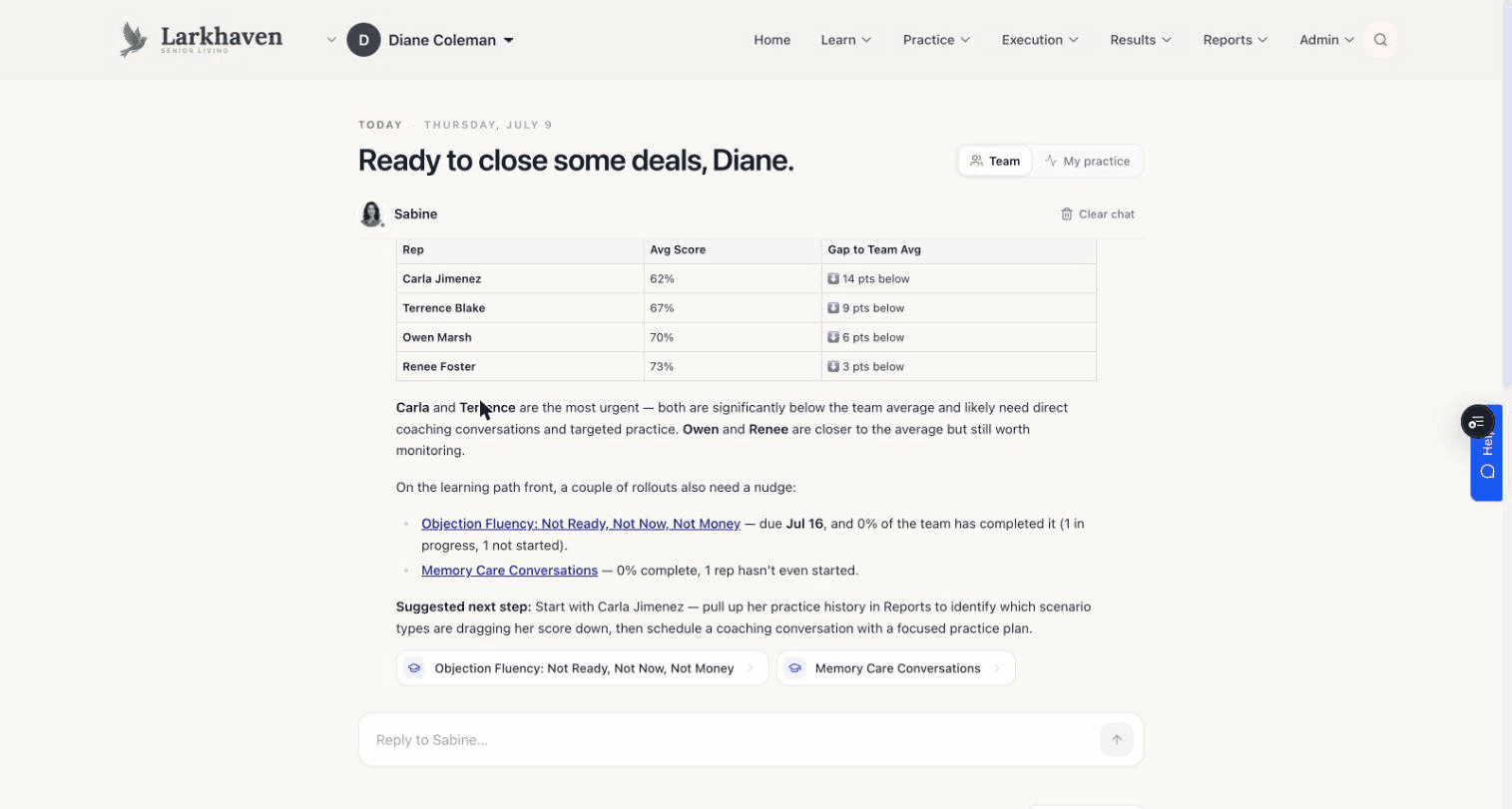Switch to the My practice toggle
This screenshot has width=1512, height=809.
pyautogui.click(x=1087, y=161)
